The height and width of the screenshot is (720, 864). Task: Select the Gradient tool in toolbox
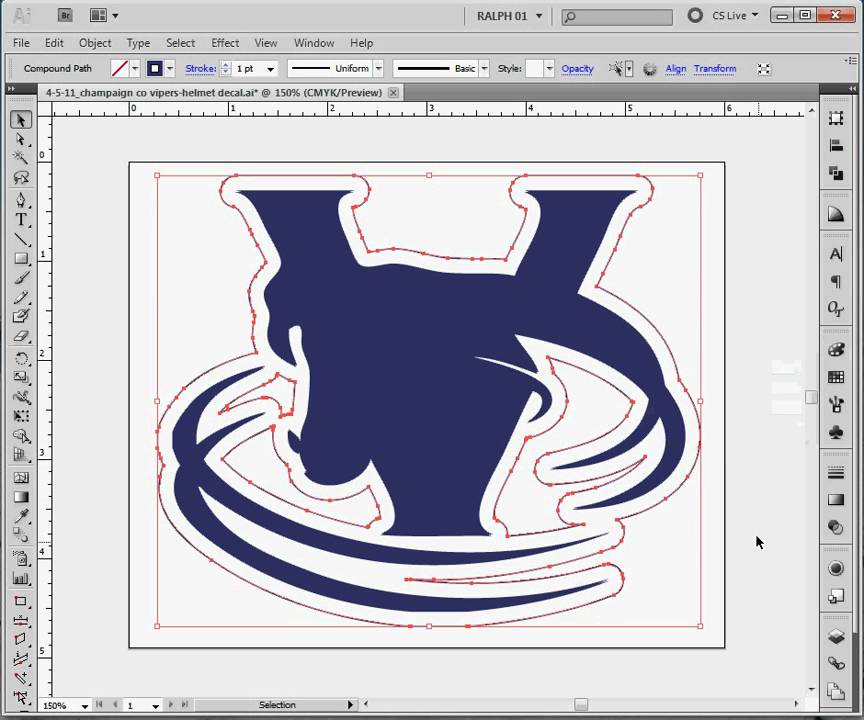click(21, 497)
